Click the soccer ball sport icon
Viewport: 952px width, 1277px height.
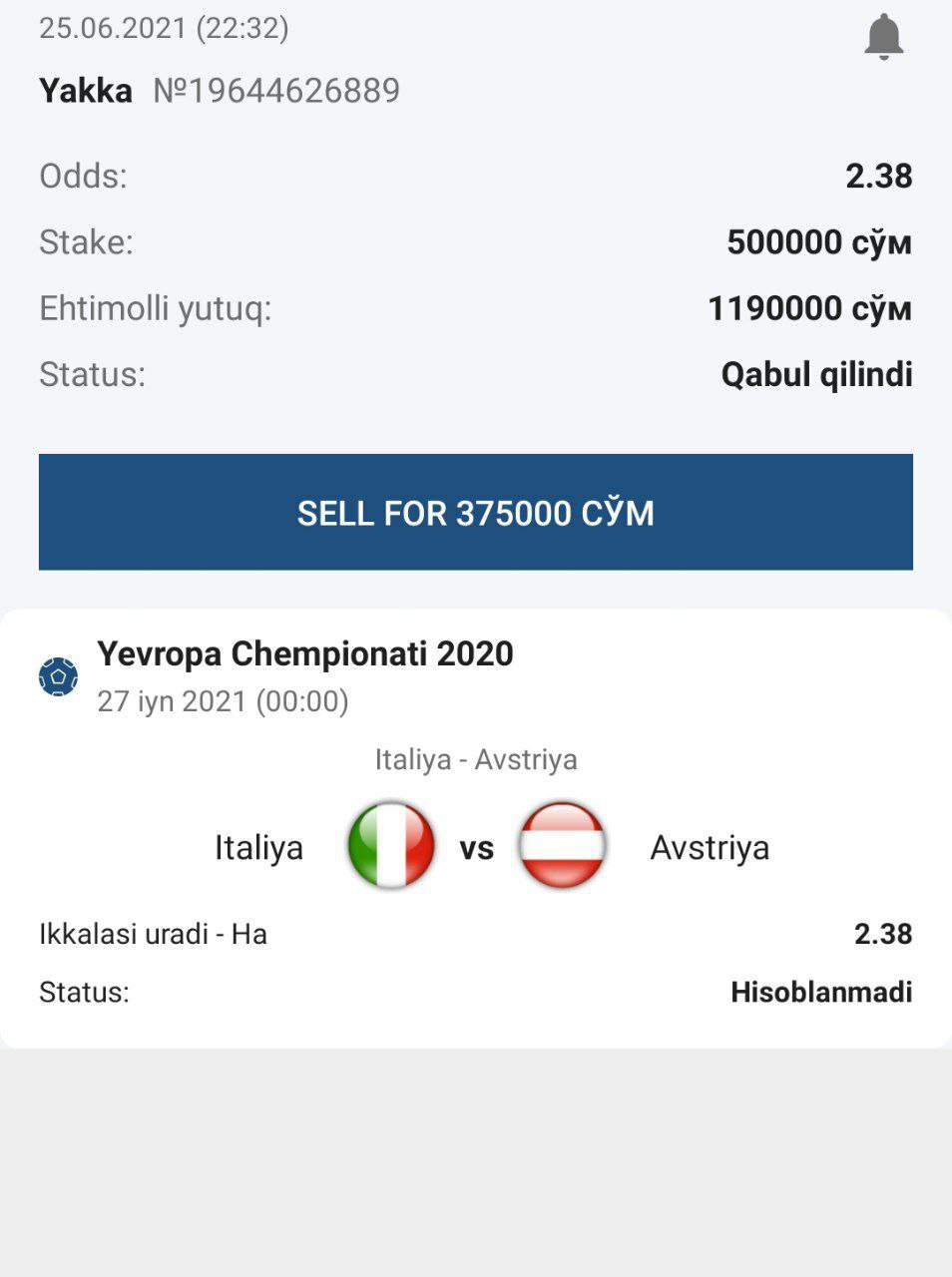58,676
